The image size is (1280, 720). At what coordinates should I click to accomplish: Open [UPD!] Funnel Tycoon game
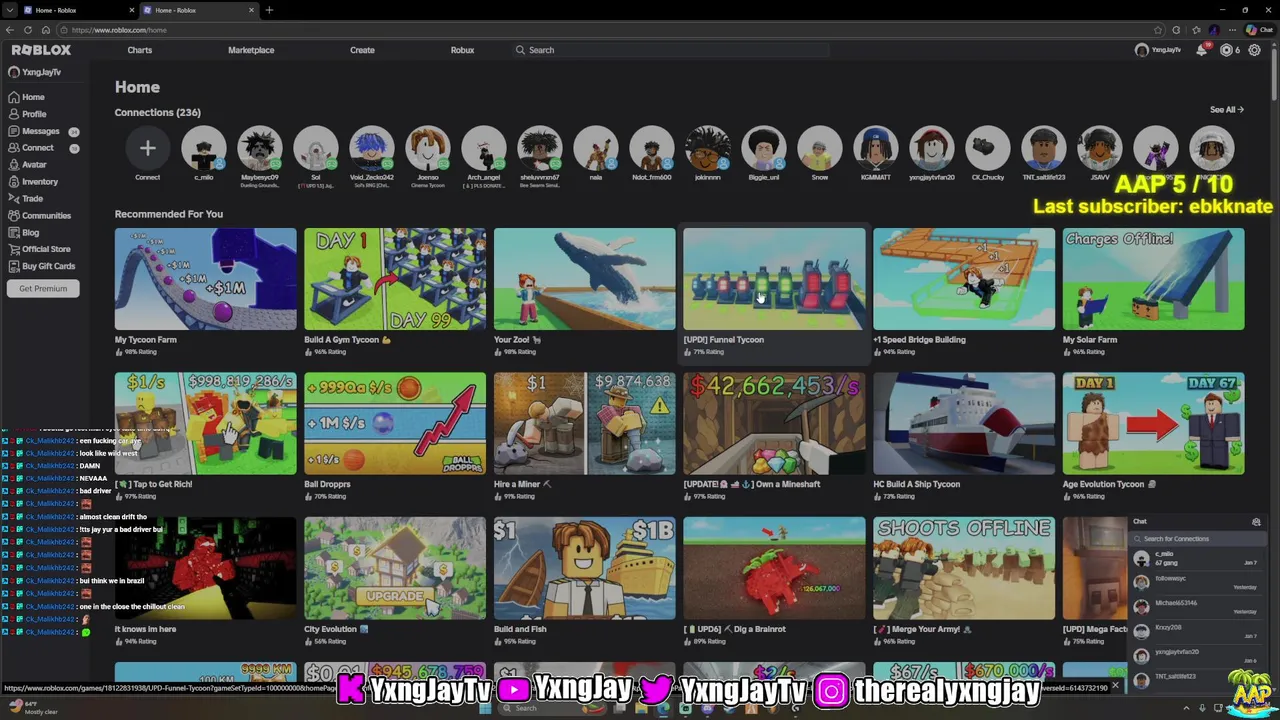774,279
